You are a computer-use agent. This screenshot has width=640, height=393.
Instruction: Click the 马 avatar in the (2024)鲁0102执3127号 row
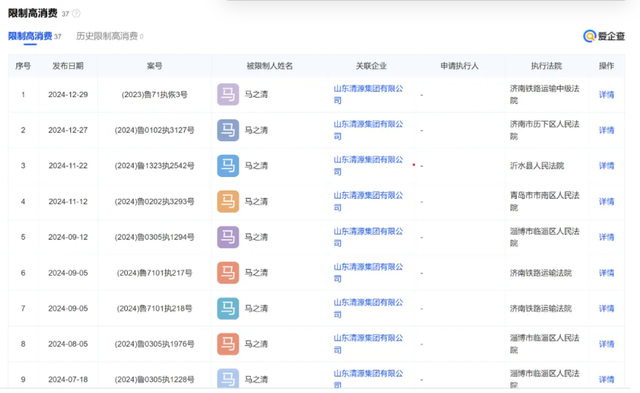click(x=228, y=130)
